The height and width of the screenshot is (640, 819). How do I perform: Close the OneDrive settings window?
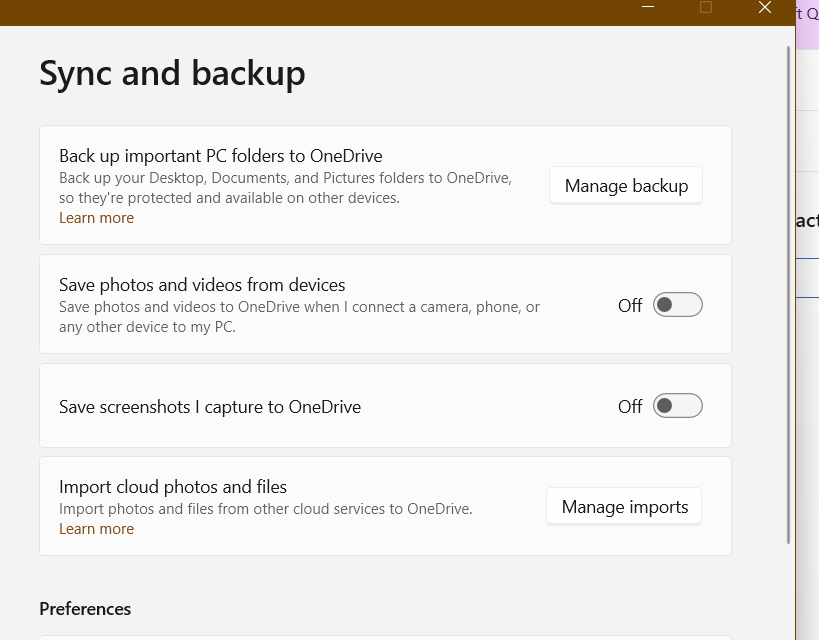pos(765,7)
